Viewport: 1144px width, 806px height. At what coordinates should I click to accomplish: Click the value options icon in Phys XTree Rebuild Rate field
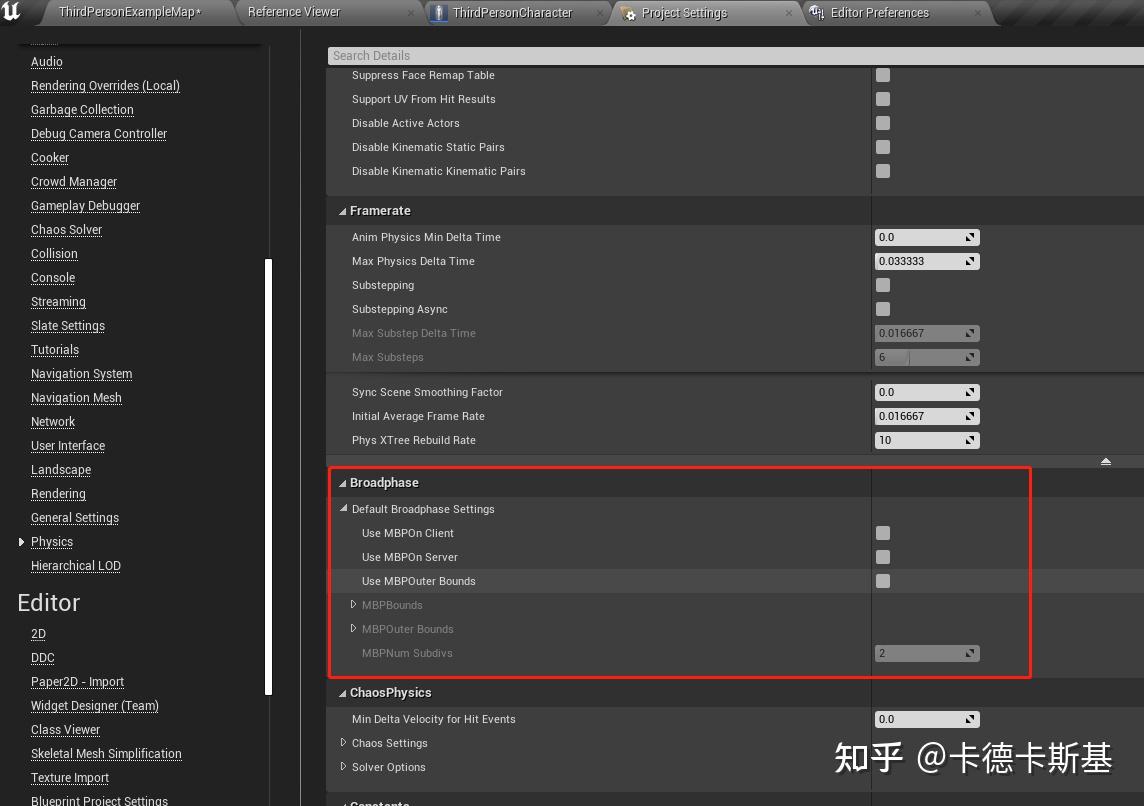pos(970,440)
